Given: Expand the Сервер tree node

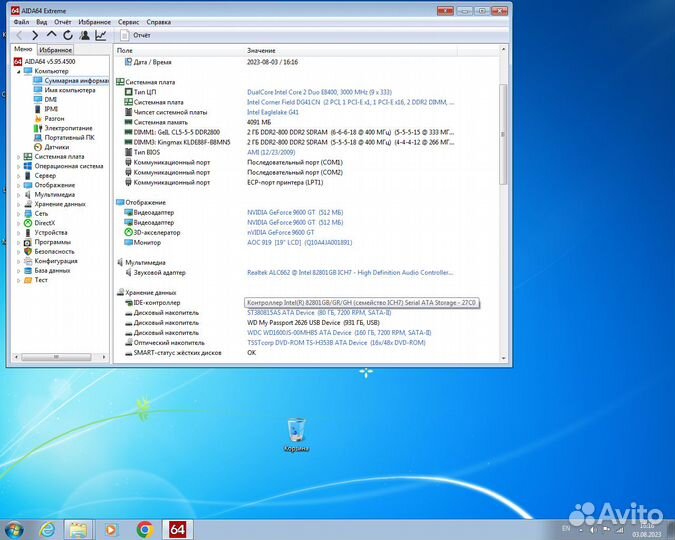Looking at the screenshot, I should (19, 176).
